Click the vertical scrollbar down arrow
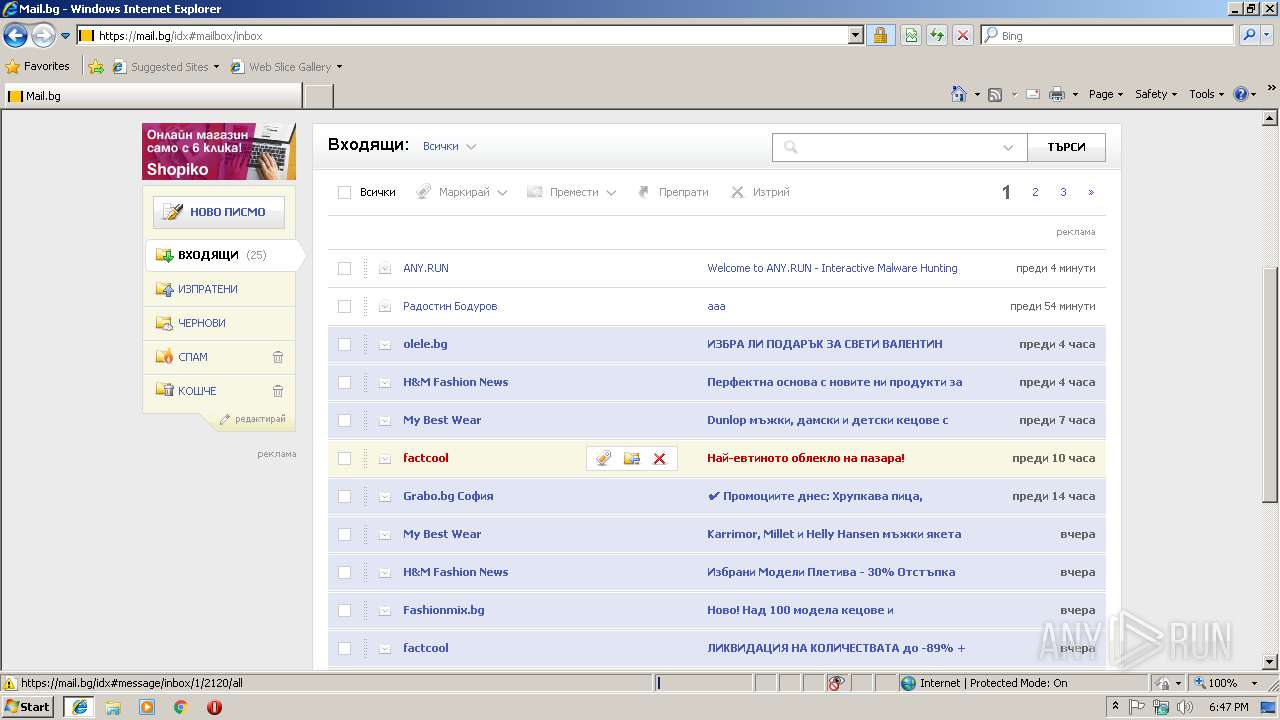The image size is (1280, 720). [x=1270, y=661]
